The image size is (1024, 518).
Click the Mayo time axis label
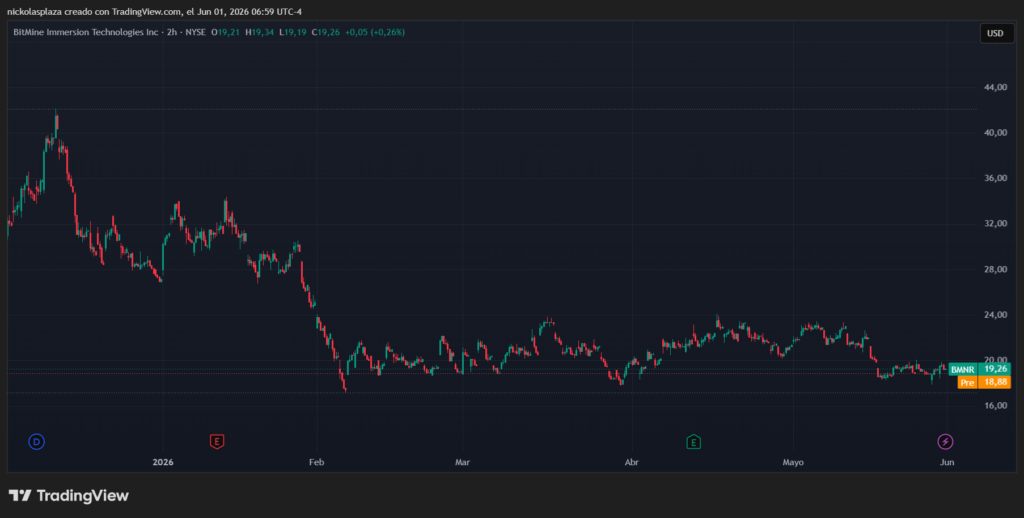click(x=793, y=462)
